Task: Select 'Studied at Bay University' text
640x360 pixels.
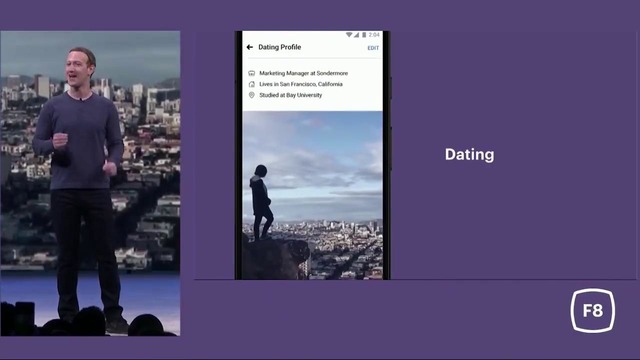Action: (x=291, y=95)
